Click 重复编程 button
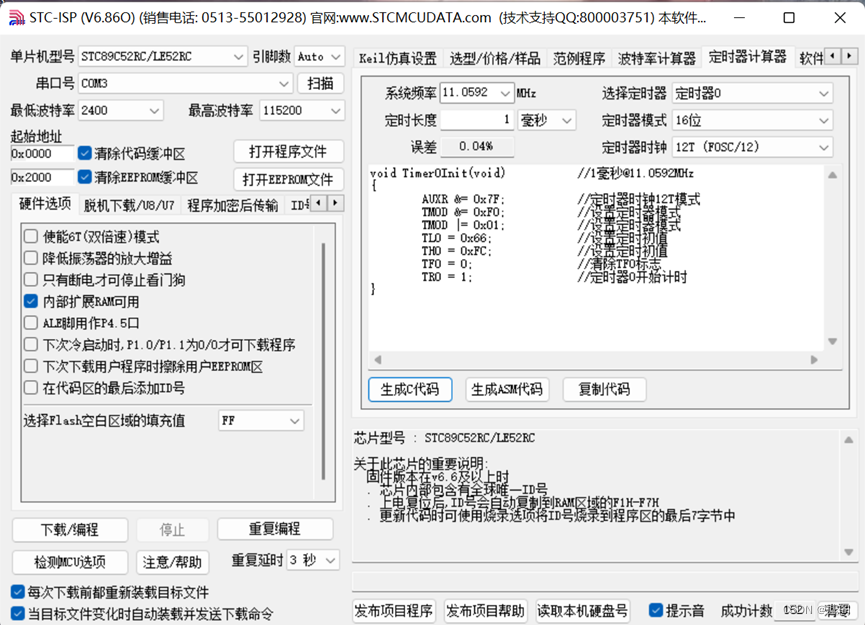The height and width of the screenshot is (625, 865). [x=275, y=529]
